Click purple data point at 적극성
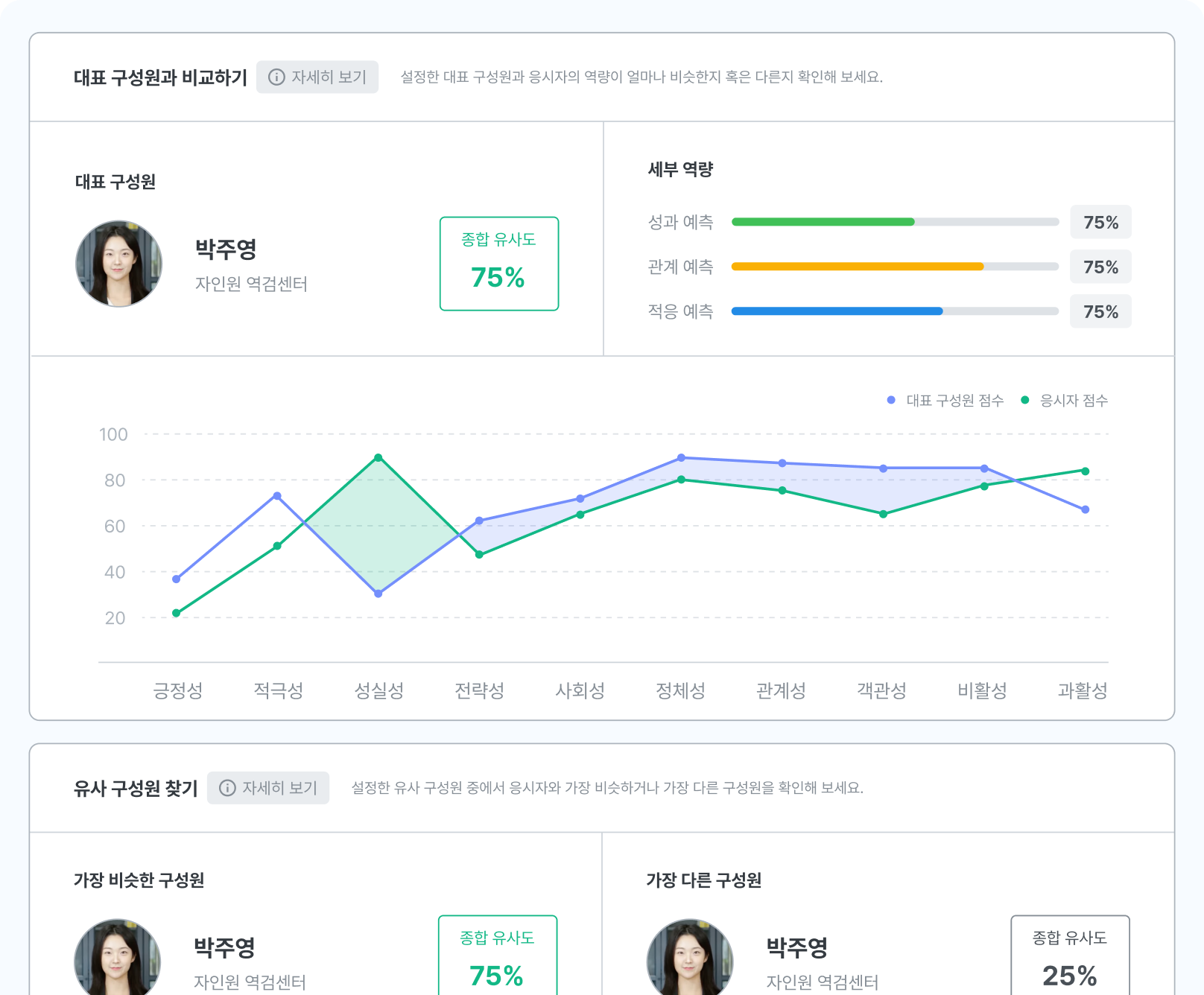Screen dimensions: 1204x995 pos(277,496)
